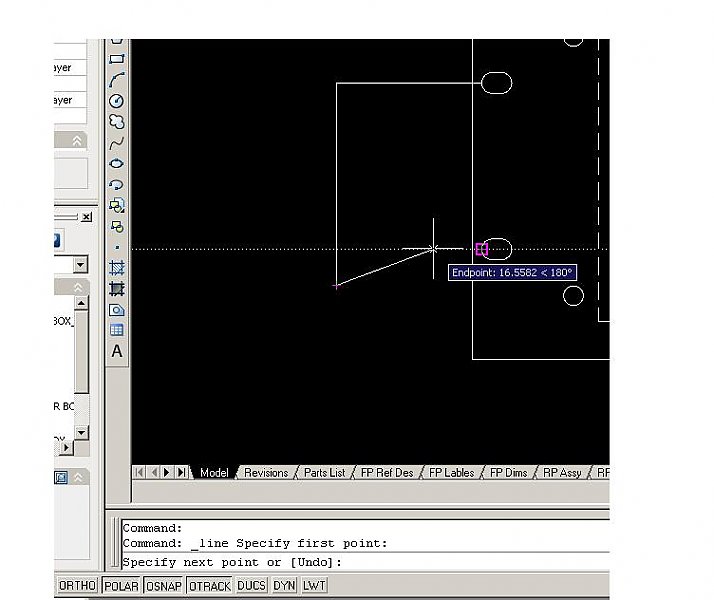Open the FP Dims layout tab
Screen dimensions: 714x600
point(508,473)
